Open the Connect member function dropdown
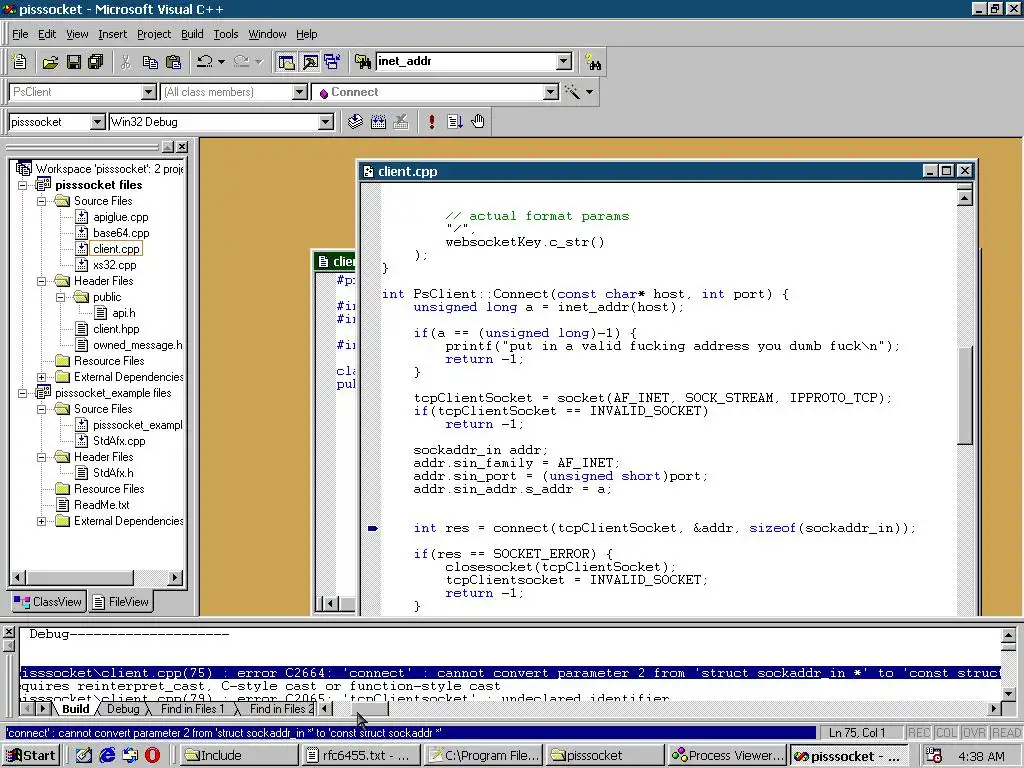 pos(551,92)
